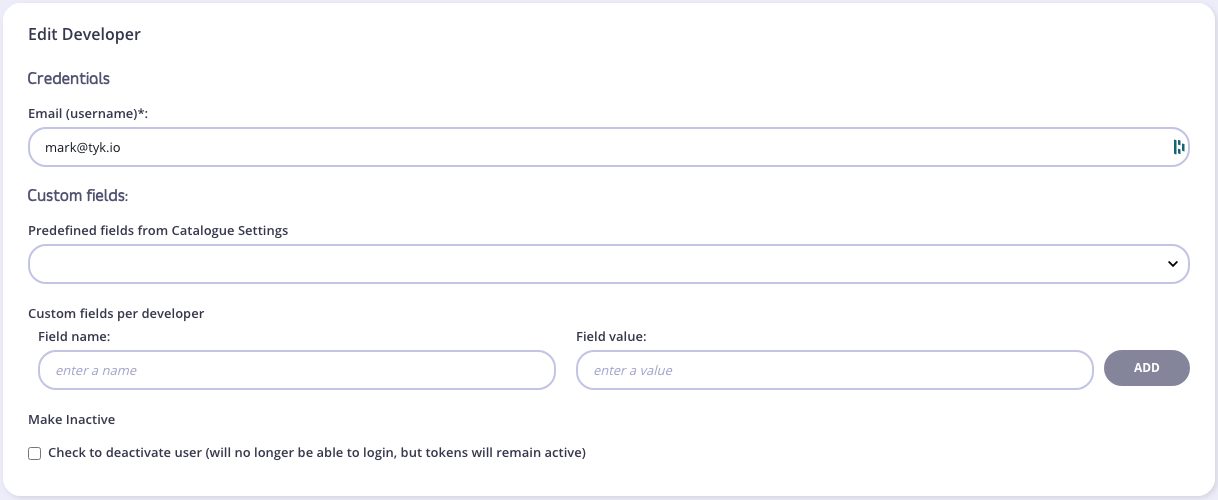Image resolution: width=1218 pixels, height=500 pixels.
Task: Enable the deactivate user checkbox
Action: 35,453
